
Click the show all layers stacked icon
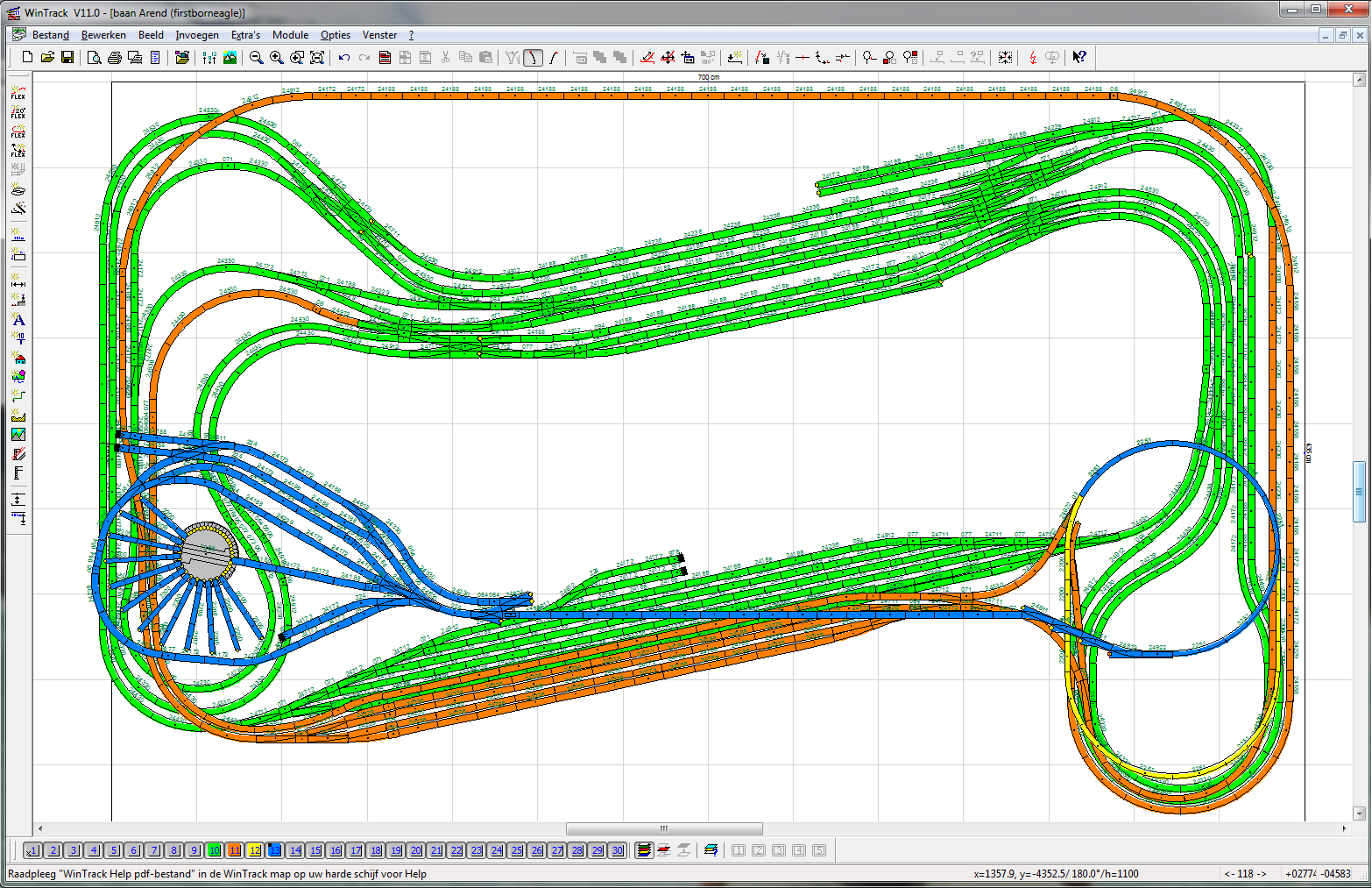pyautogui.click(x=644, y=850)
